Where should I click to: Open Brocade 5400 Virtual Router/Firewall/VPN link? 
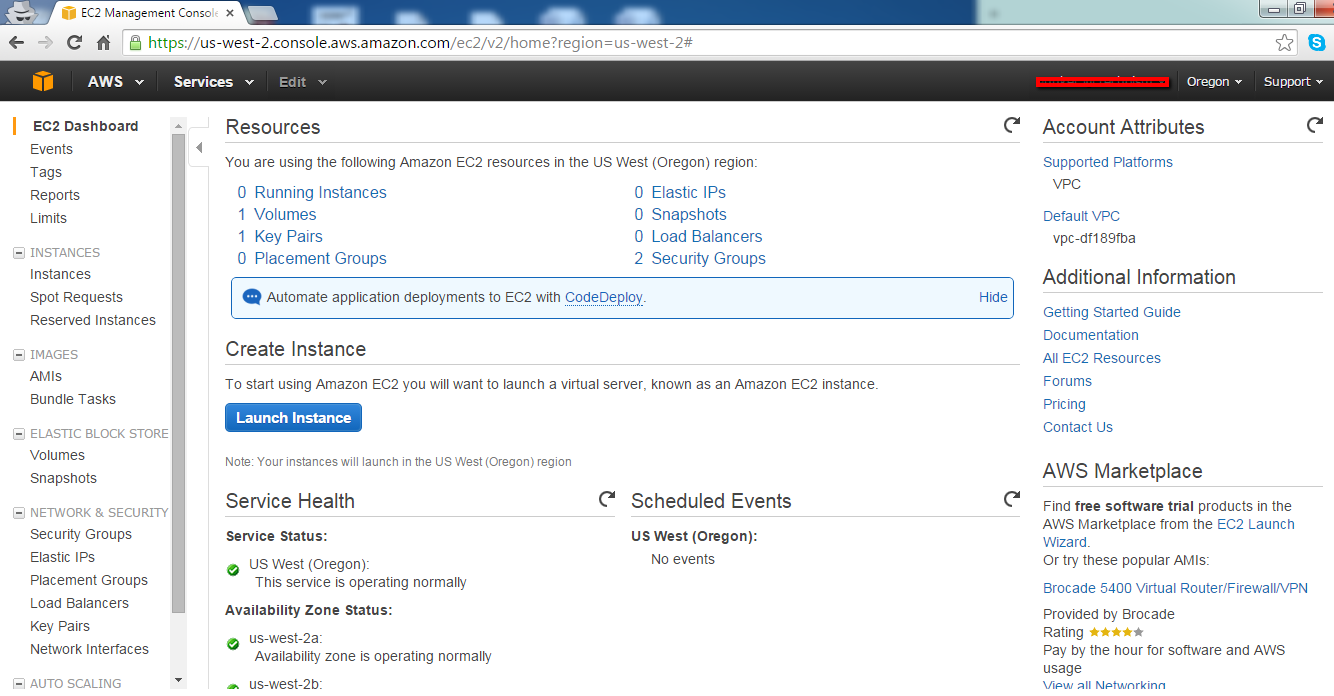click(1175, 588)
